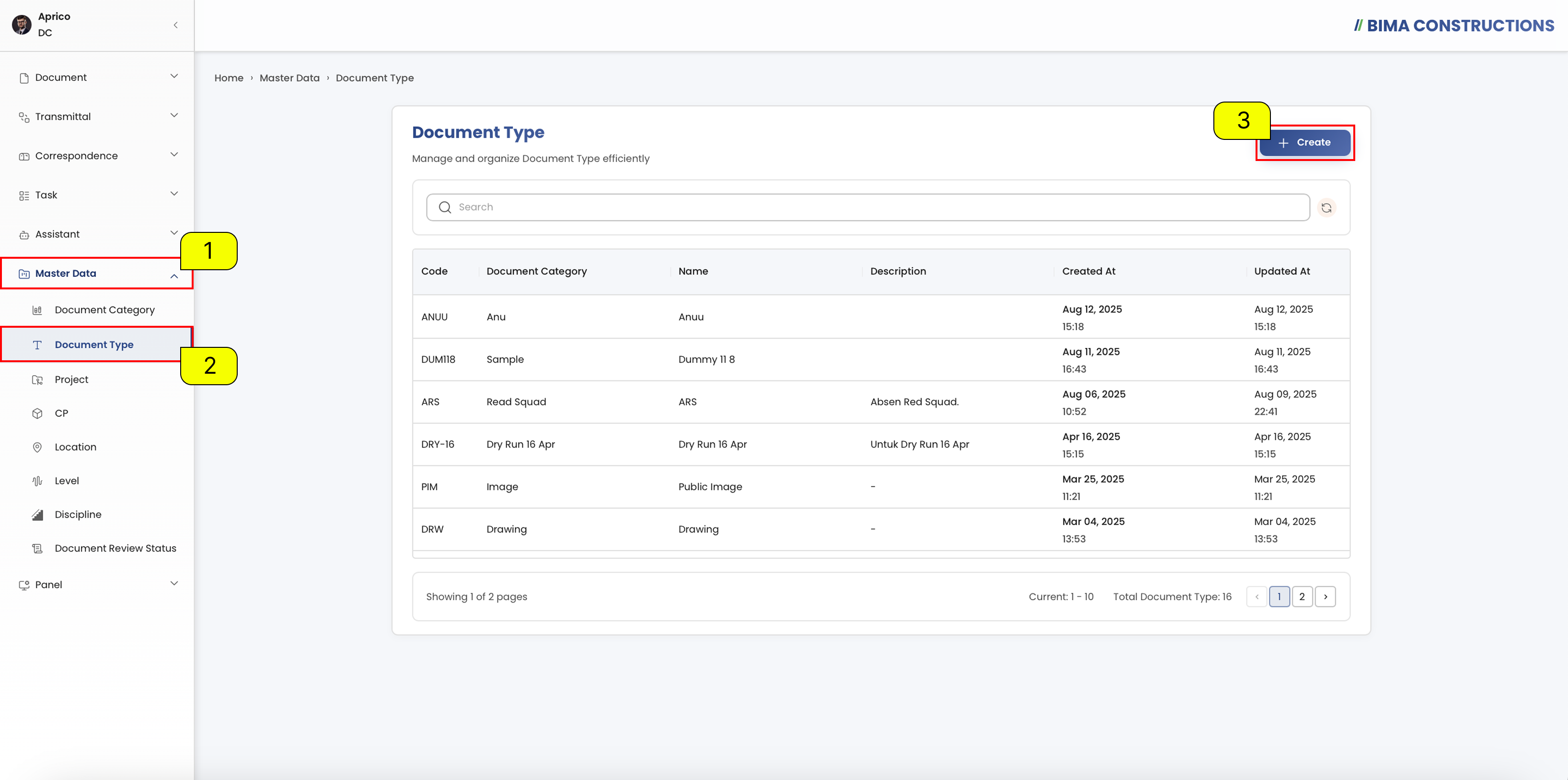
Task: Go to Home in breadcrumb
Action: pos(228,79)
